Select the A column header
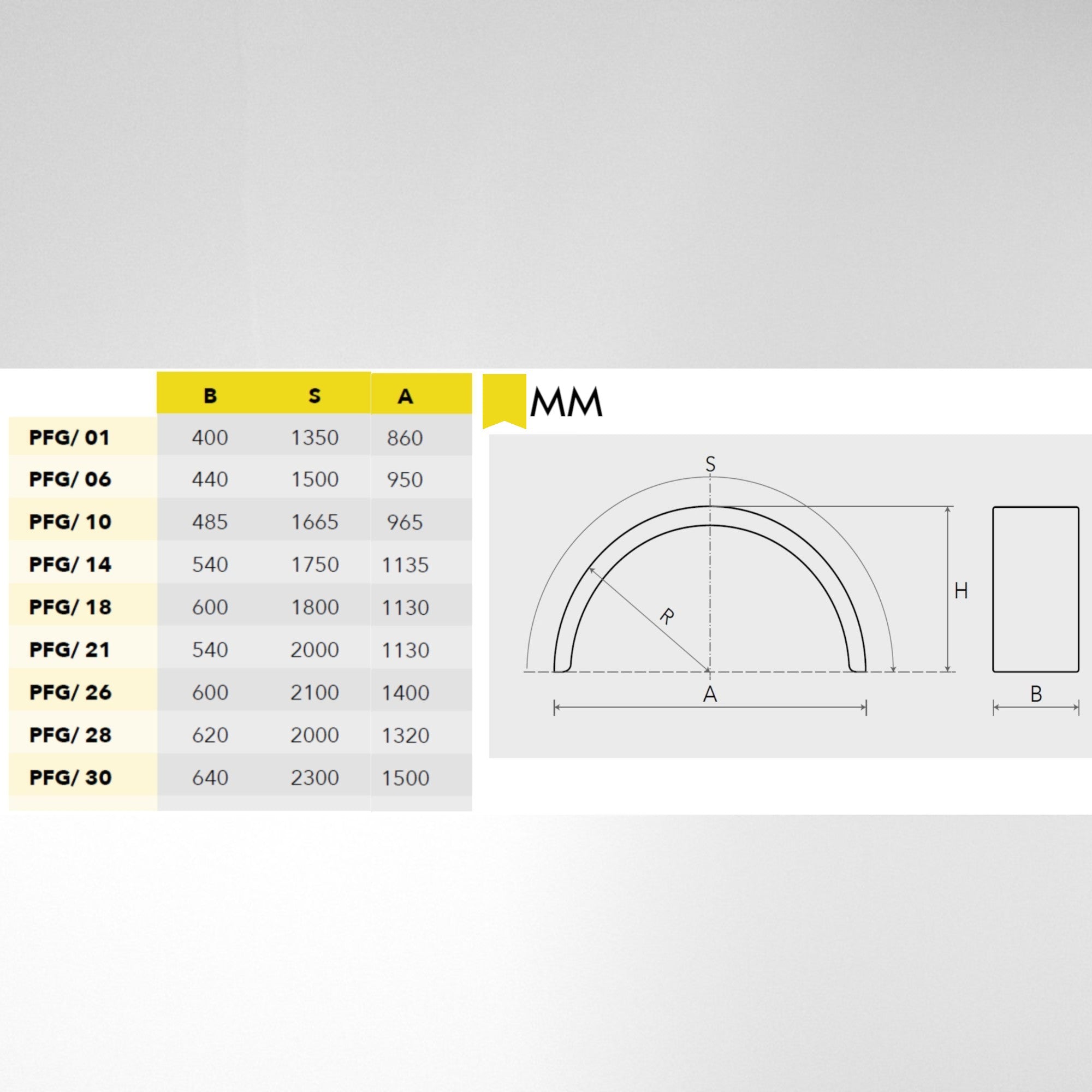The width and height of the screenshot is (1092, 1092). (405, 396)
